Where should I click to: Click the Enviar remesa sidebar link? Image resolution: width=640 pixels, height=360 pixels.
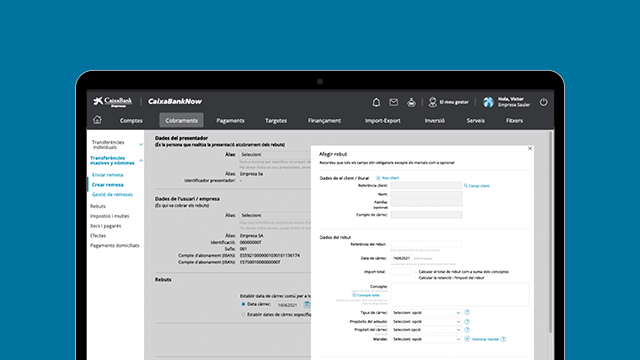107,175
